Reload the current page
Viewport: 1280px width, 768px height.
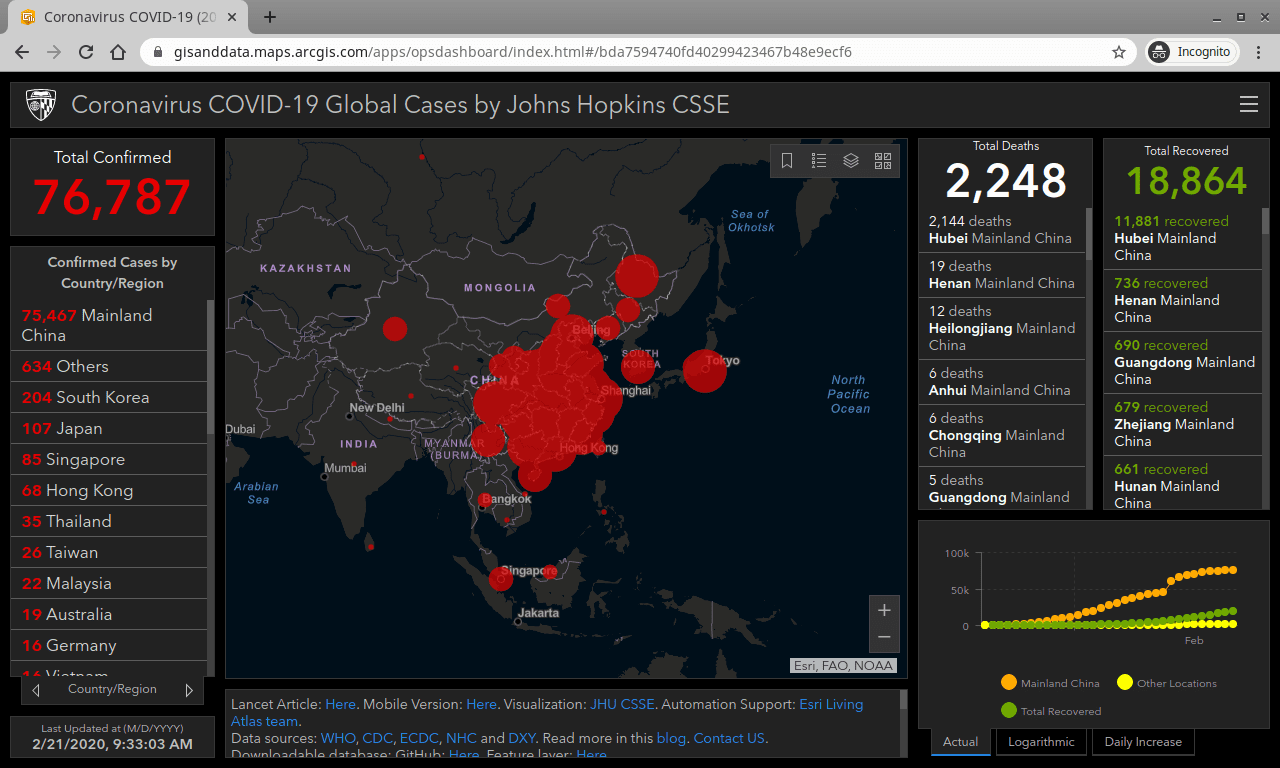pos(86,52)
